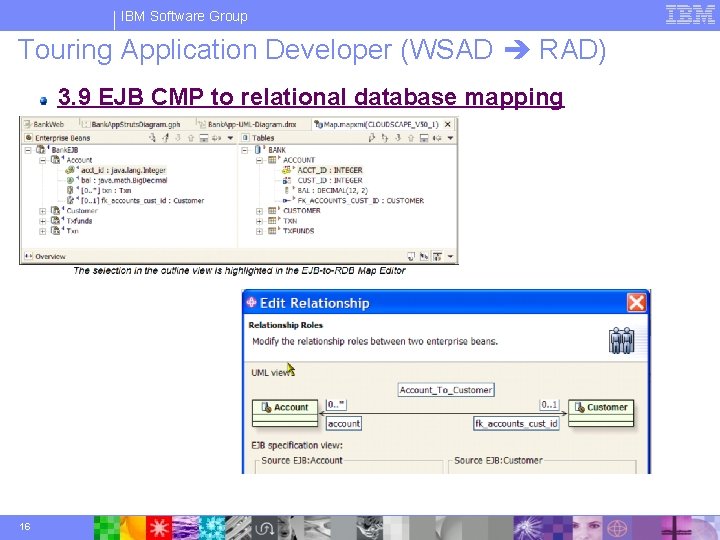Collapse the ACCOUNT table node
The image size is (720, 540).
point(259,160)
